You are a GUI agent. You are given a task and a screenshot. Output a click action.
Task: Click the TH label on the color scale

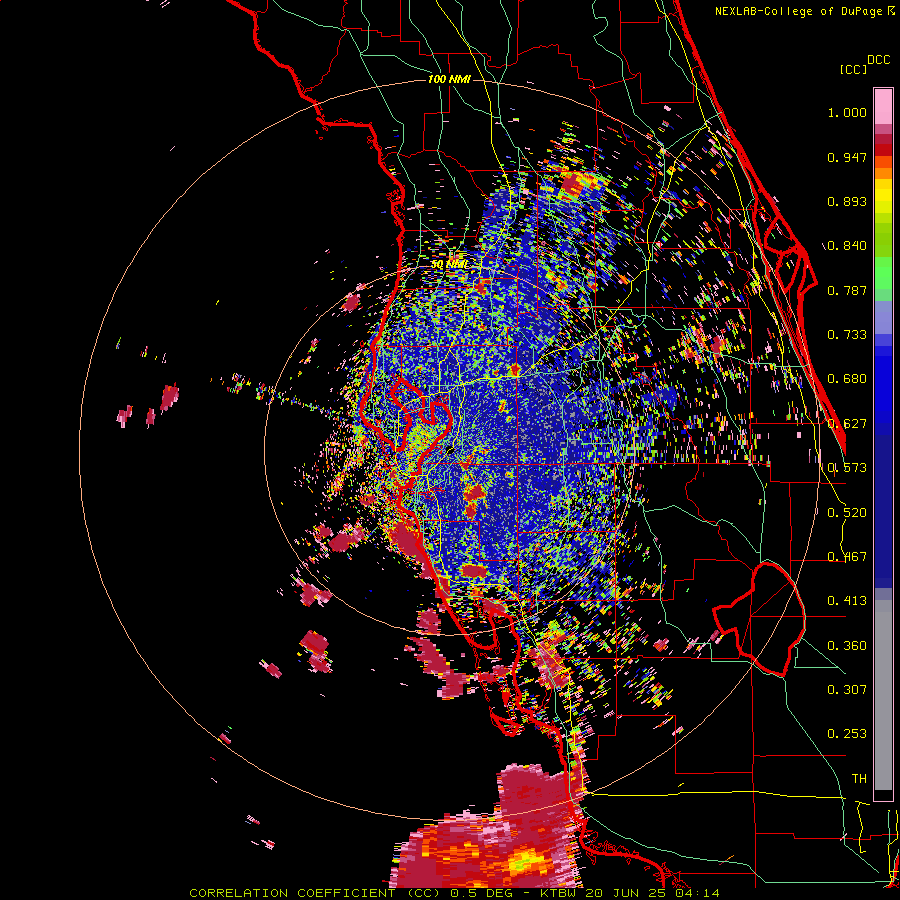coord(859,778)
